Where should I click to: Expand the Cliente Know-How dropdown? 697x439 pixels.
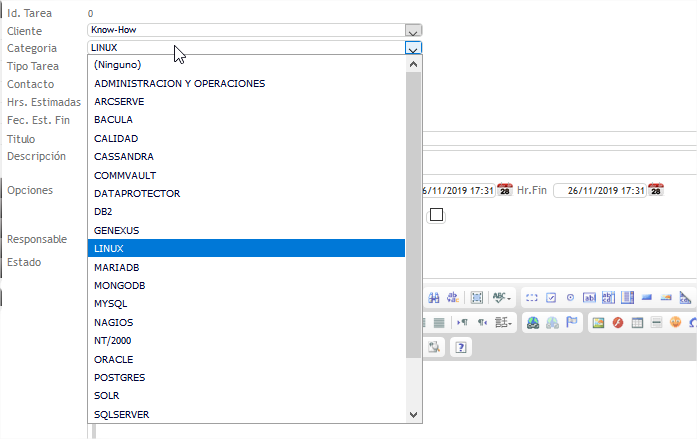click(x=413, y=31)
